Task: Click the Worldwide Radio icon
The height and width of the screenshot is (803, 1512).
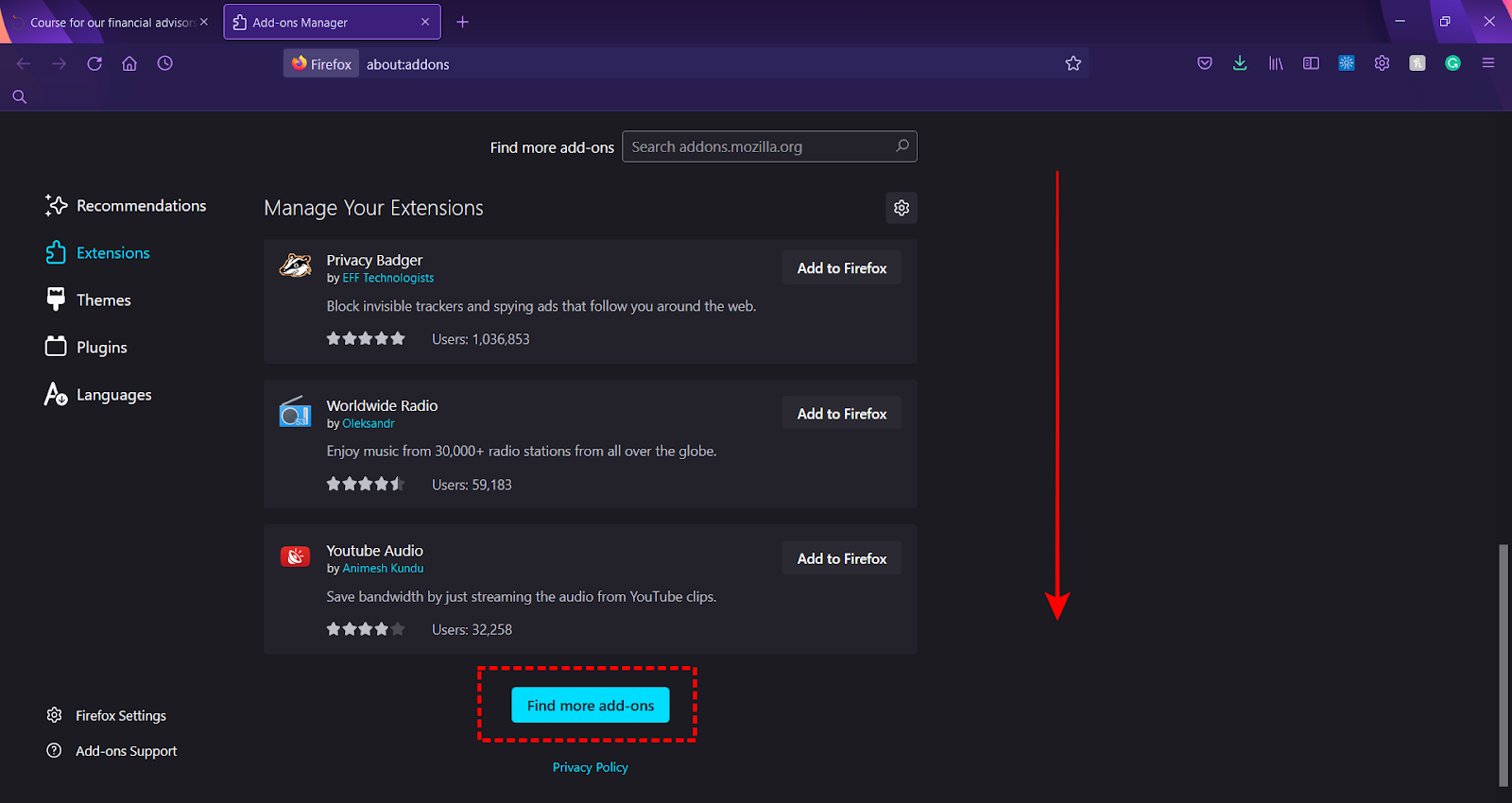Action: [x=296, y=412]
